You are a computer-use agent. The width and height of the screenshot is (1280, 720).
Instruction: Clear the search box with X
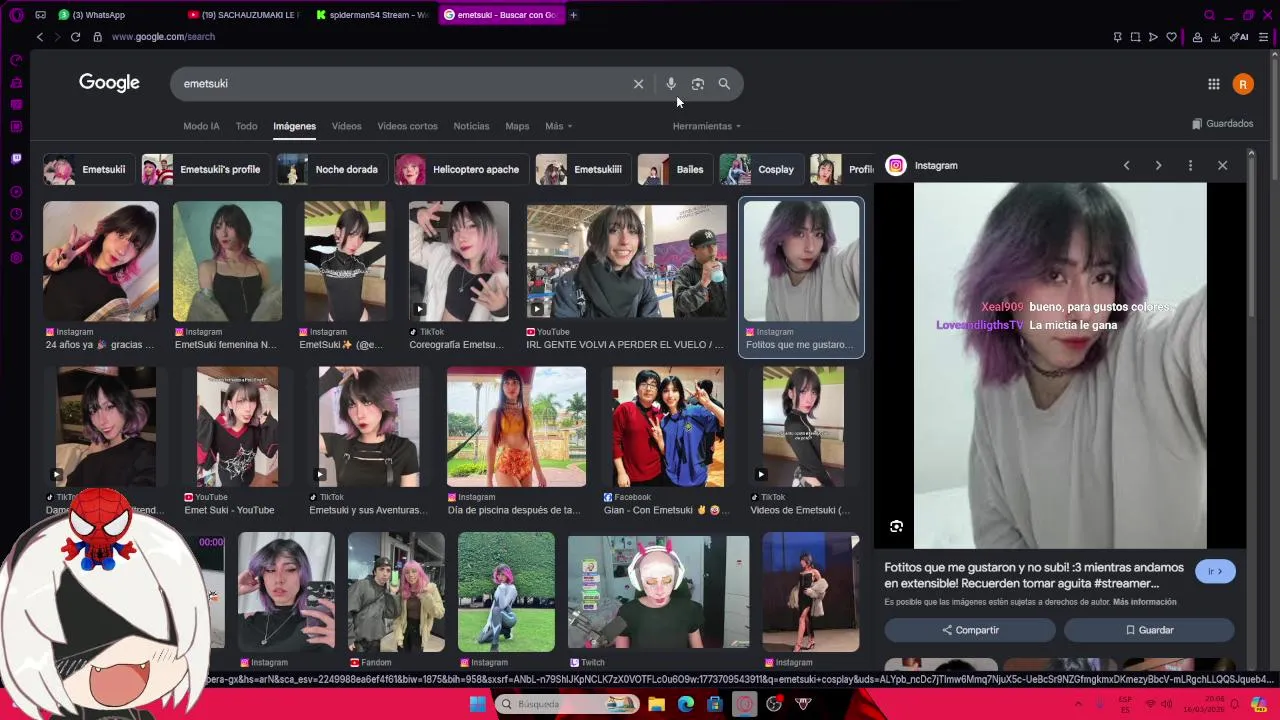click(638, 84)
